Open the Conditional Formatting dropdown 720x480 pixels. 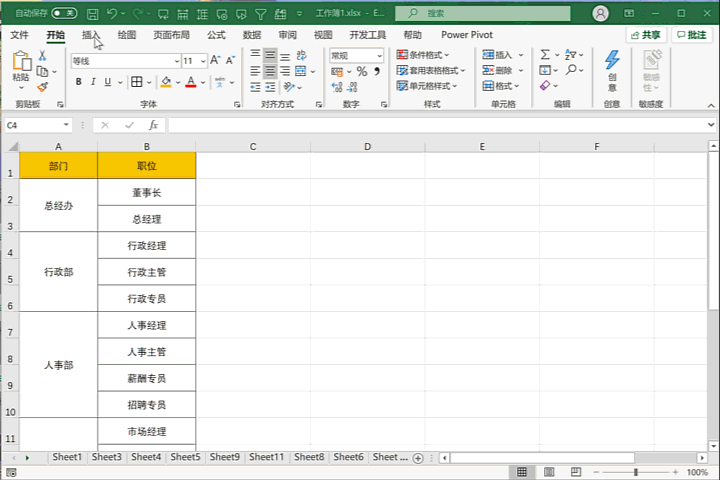pyautogui.click(x=423, y=55)
